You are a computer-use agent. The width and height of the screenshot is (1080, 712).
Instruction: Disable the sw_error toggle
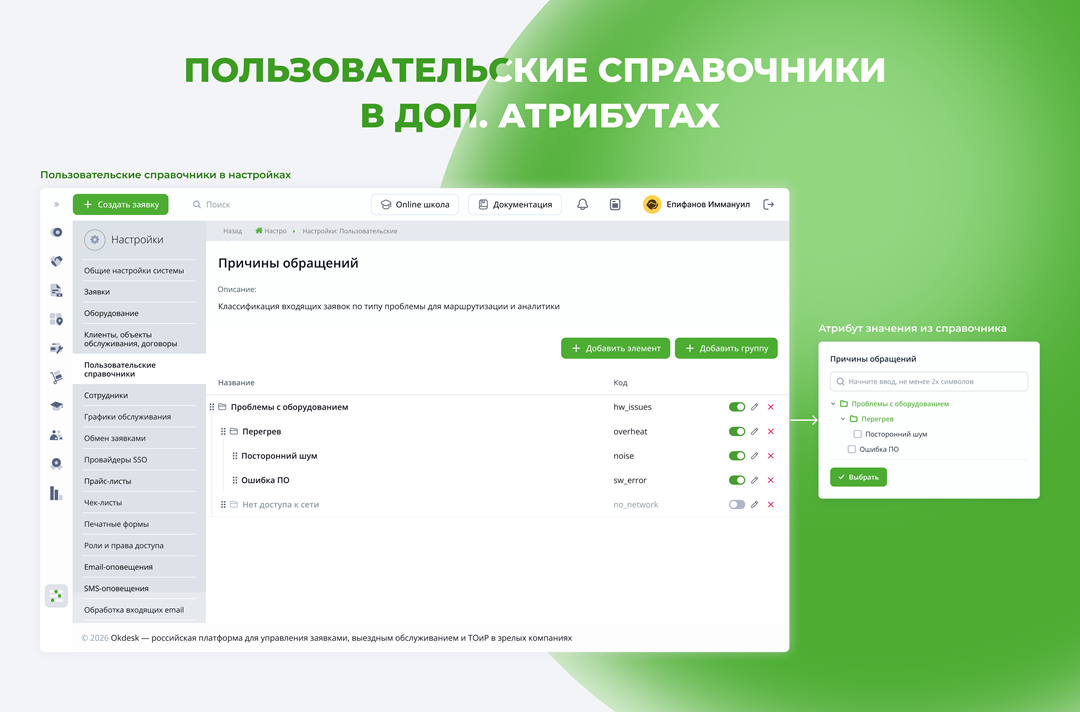[x=737, y=480]
